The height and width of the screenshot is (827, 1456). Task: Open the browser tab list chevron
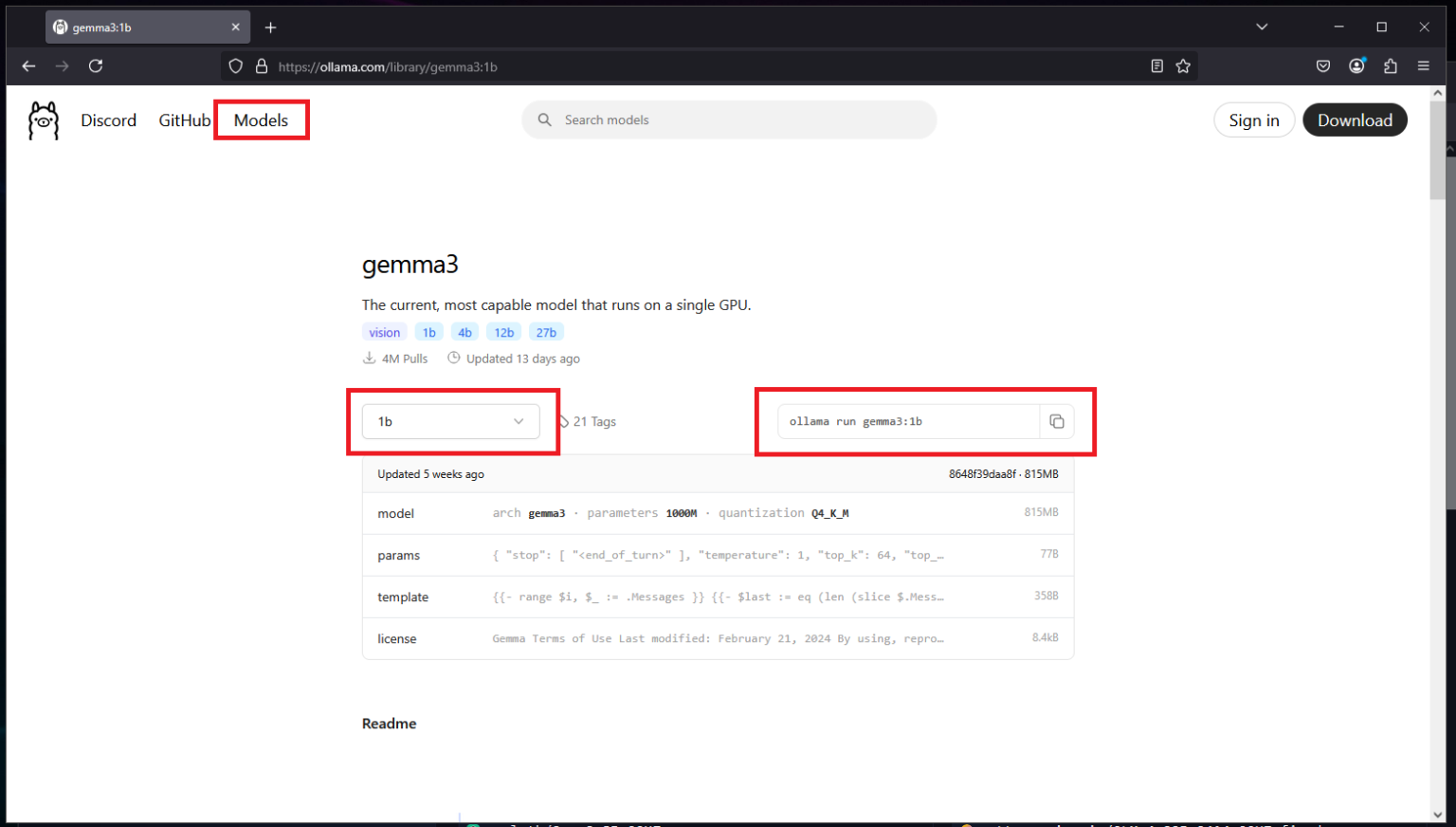(1262, 27)
